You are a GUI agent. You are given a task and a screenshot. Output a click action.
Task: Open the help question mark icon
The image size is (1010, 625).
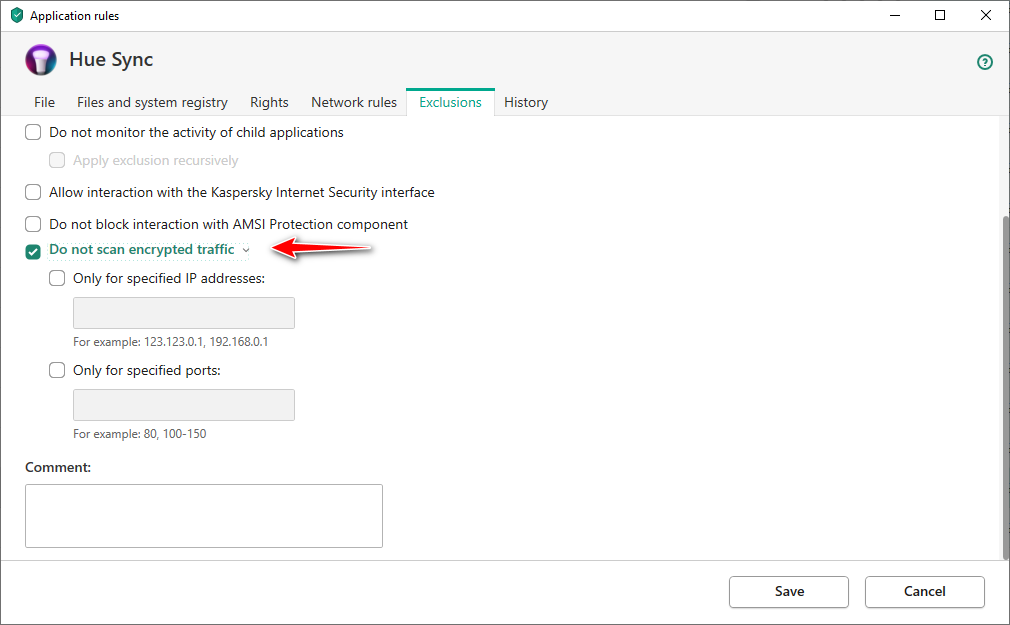(984, 62)
